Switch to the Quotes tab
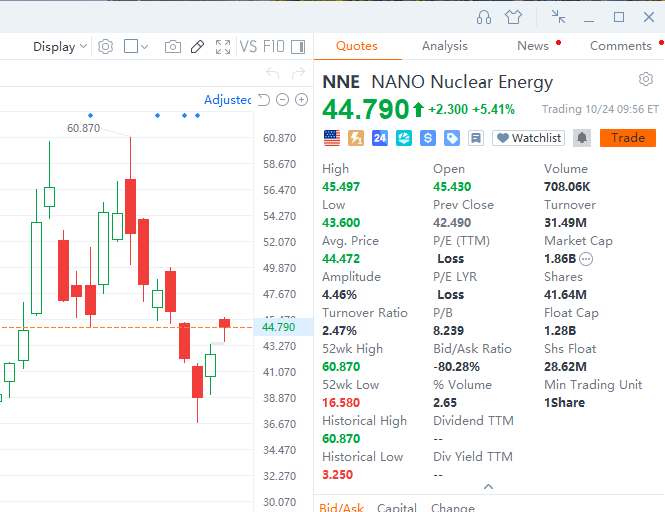665x512 pixels. [357, 46]
